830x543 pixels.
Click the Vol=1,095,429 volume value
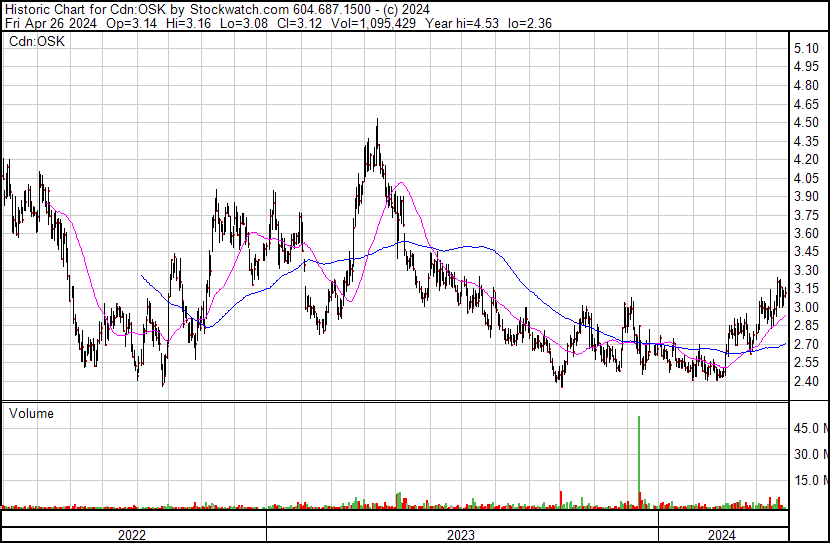373,23
